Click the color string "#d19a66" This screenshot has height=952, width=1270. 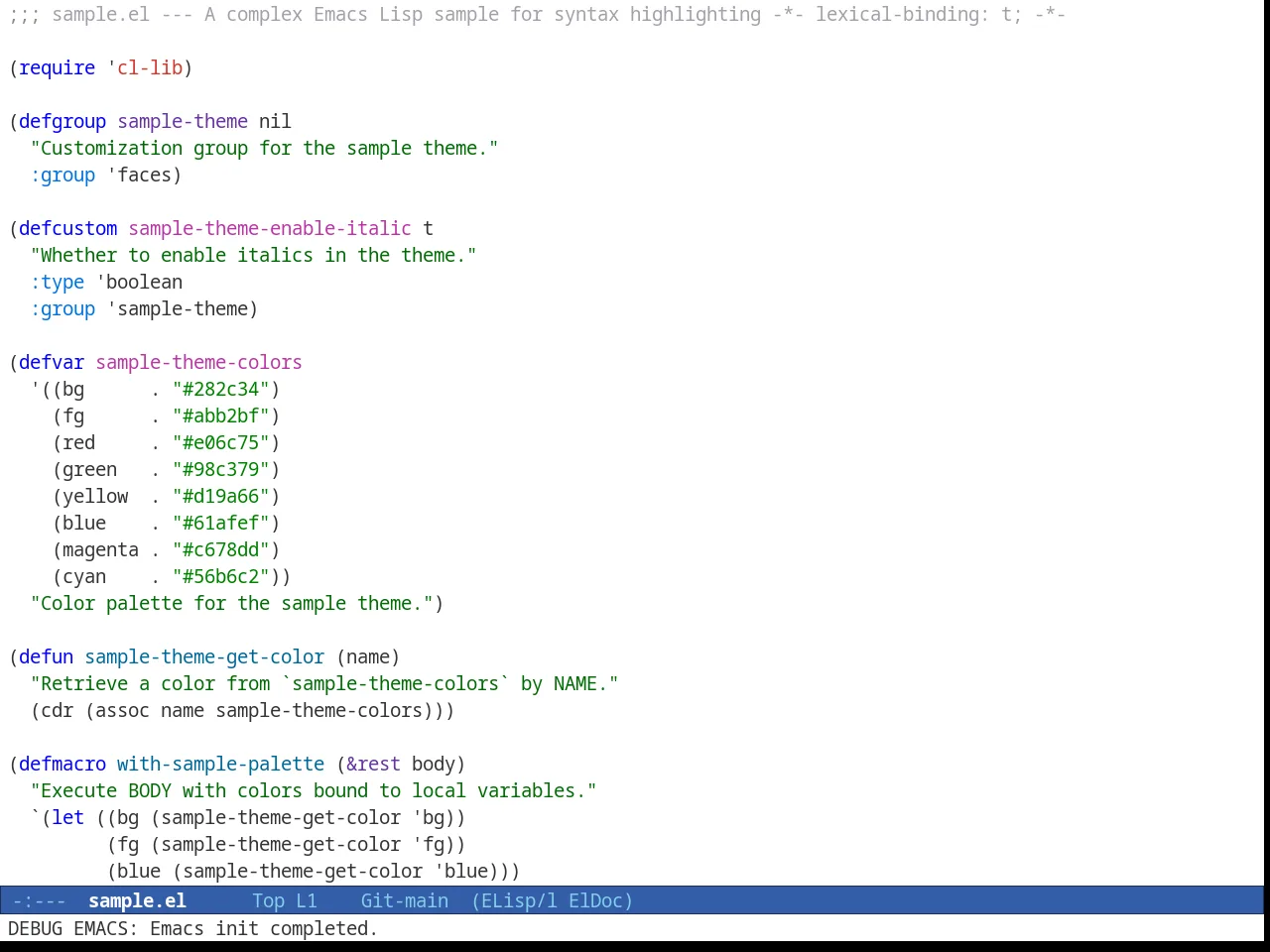pyautogui.click(x=221, y=496)
